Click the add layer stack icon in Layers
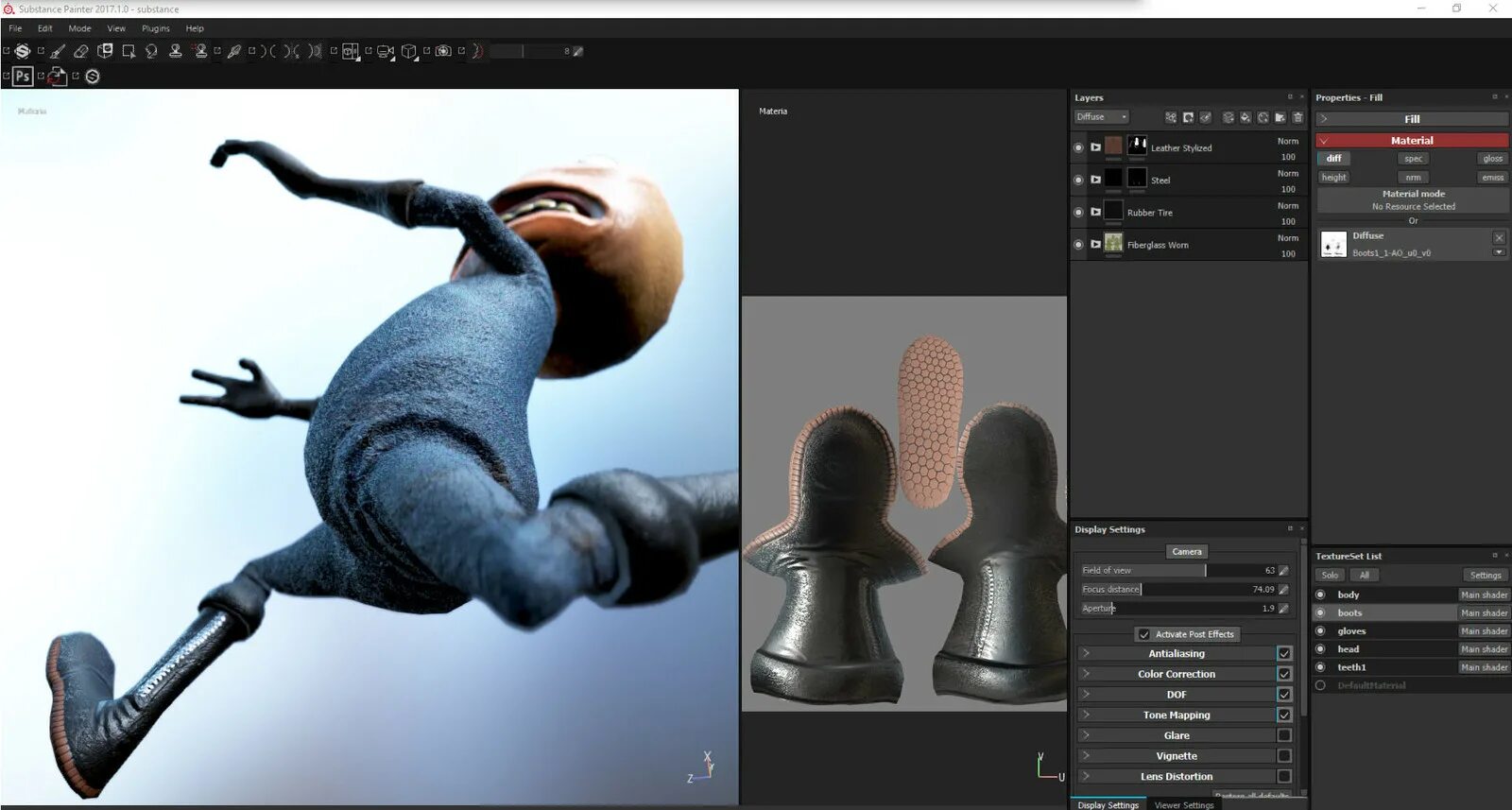The width and height of the screenshot is (1512, 810). [1228, 117]
